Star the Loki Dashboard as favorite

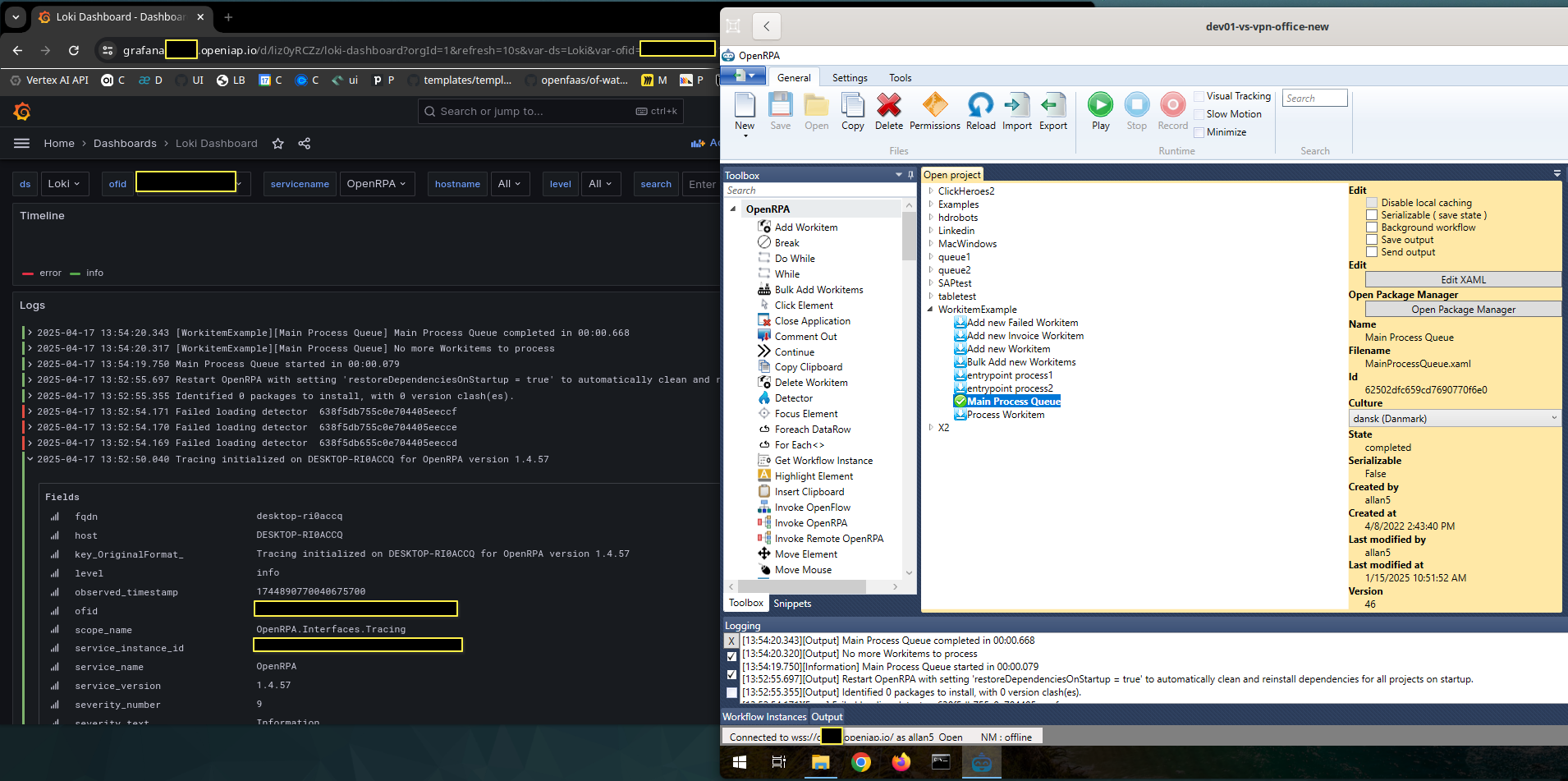click(278, 144)
